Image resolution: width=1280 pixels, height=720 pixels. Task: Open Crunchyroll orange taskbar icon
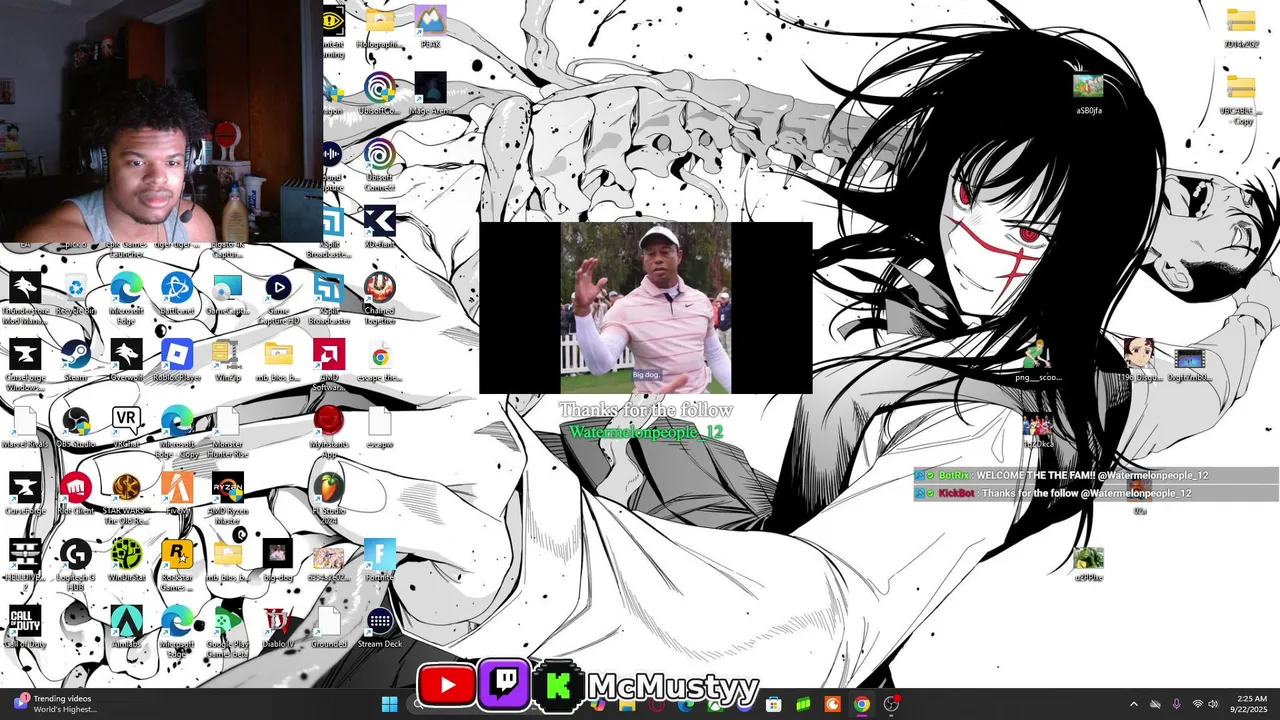point(832,704)
